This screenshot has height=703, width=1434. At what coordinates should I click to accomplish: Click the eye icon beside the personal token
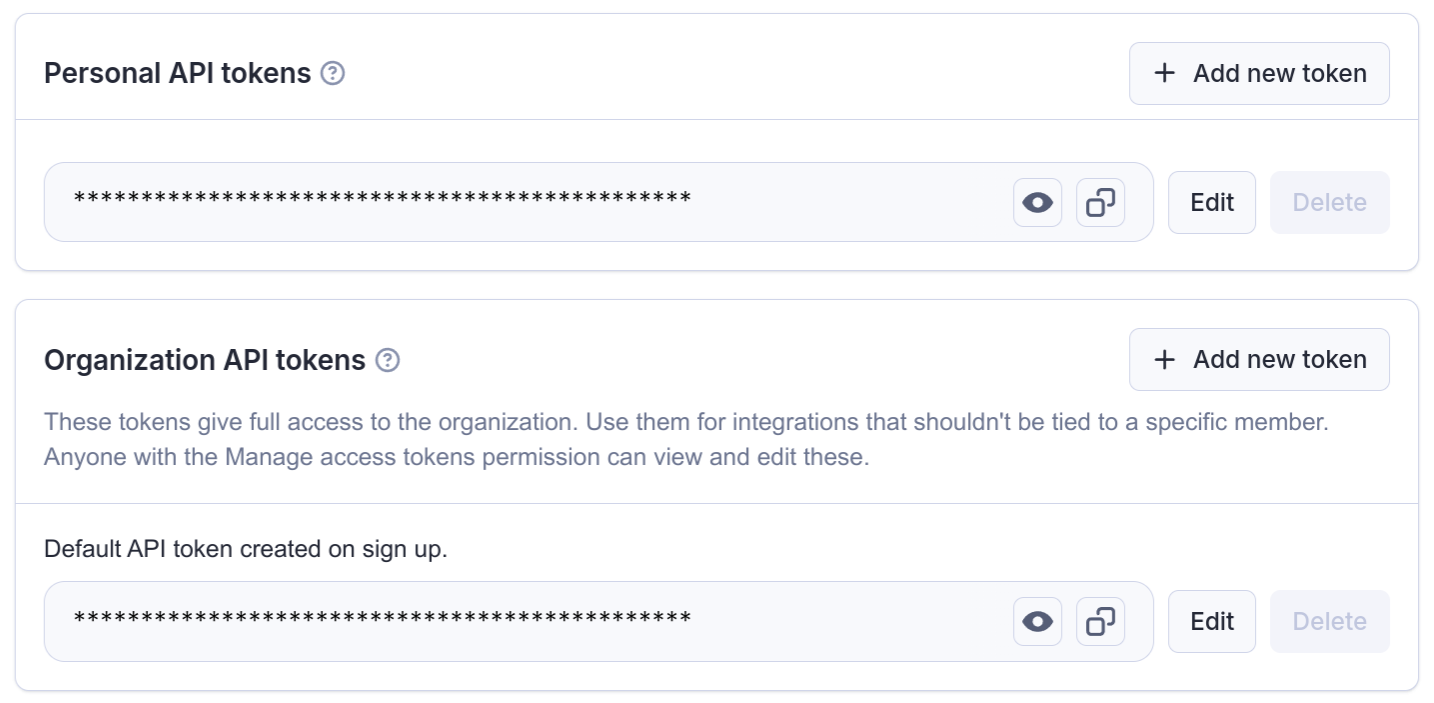(1037, 202)
